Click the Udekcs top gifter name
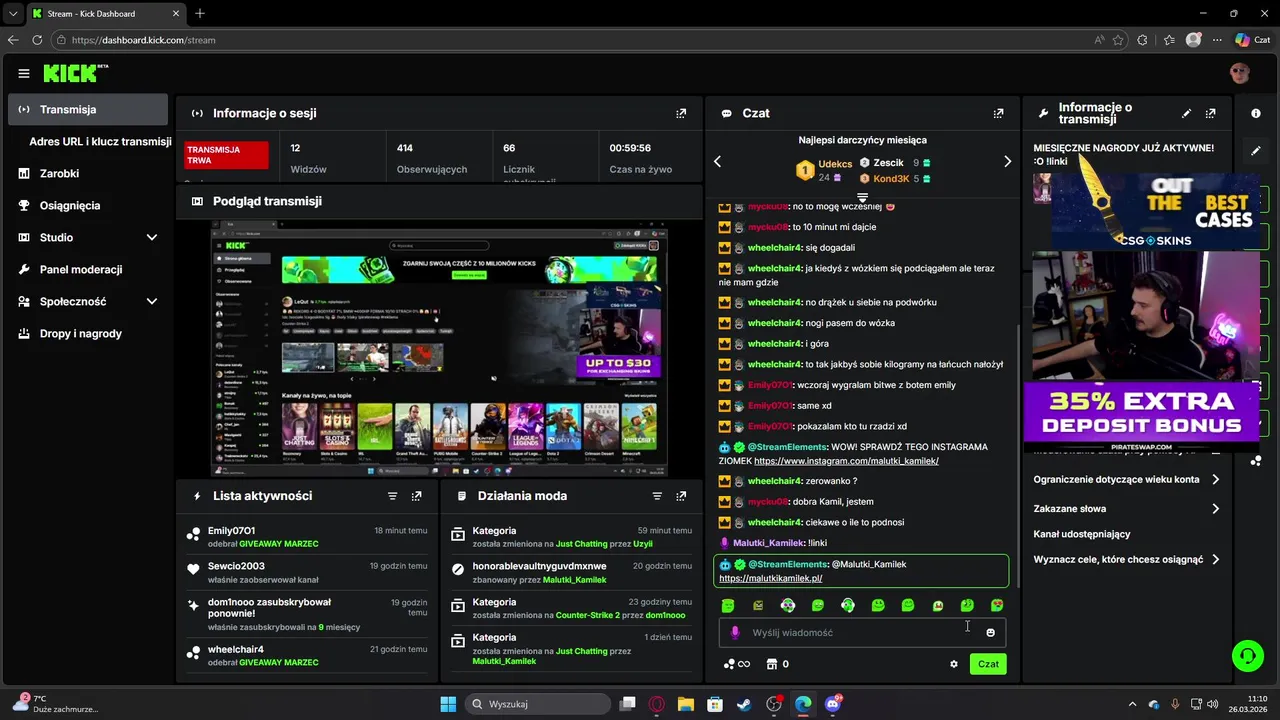The image size is (1280, 720). pos(835,163)
